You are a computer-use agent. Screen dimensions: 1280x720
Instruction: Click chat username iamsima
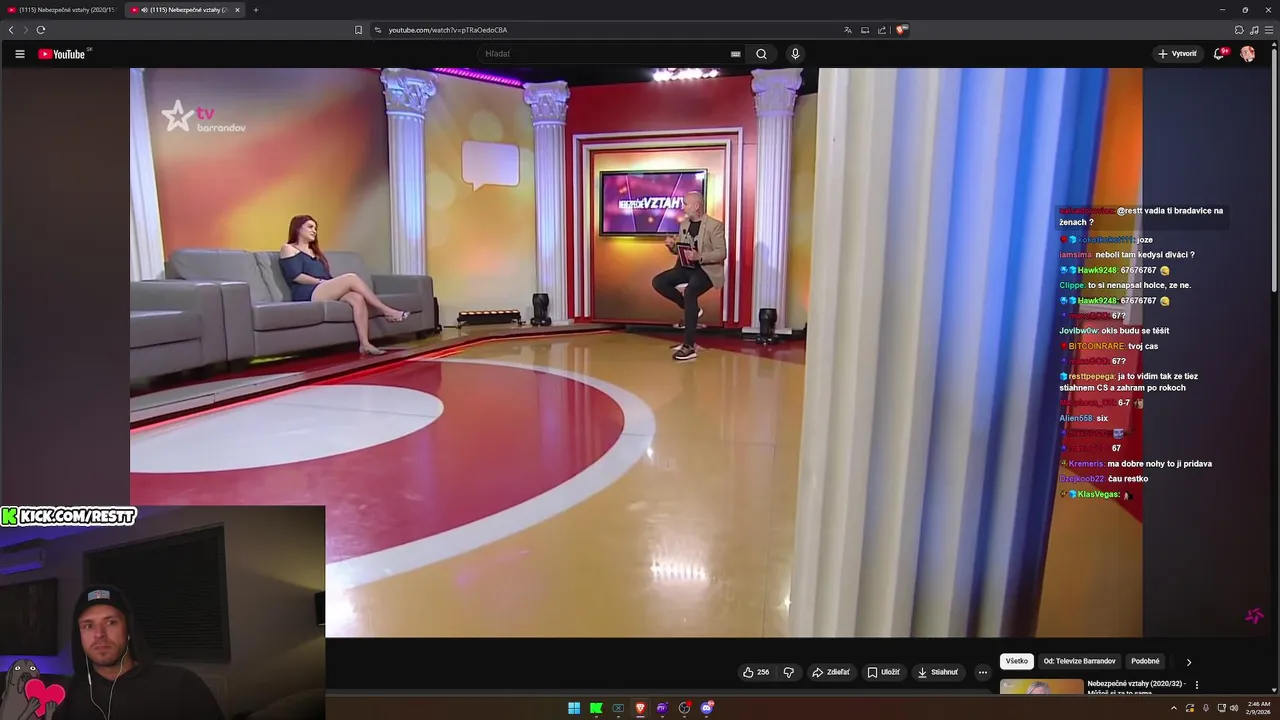(x=1076, y=255)
